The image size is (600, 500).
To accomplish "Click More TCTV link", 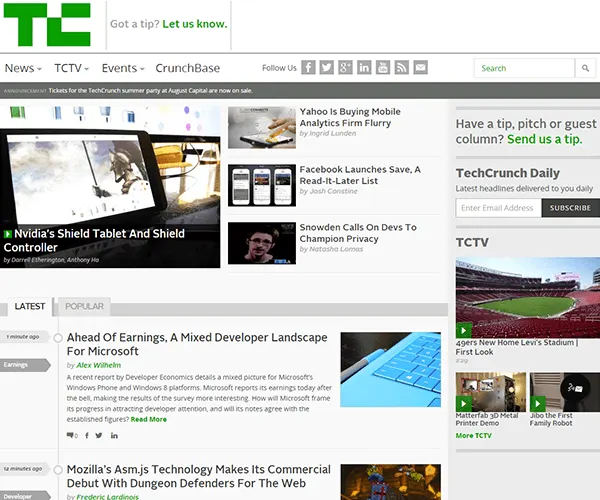I will pos(473,435).
